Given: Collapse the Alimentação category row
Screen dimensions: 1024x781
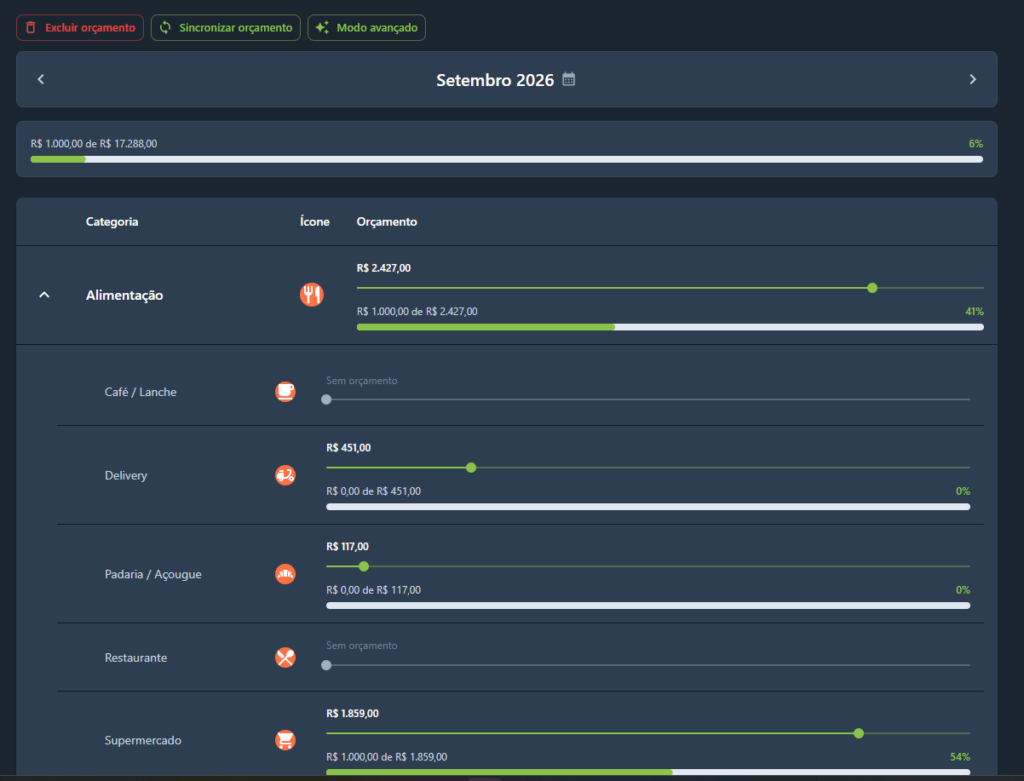Looking at the screenshot, I should tap(44, 295).
